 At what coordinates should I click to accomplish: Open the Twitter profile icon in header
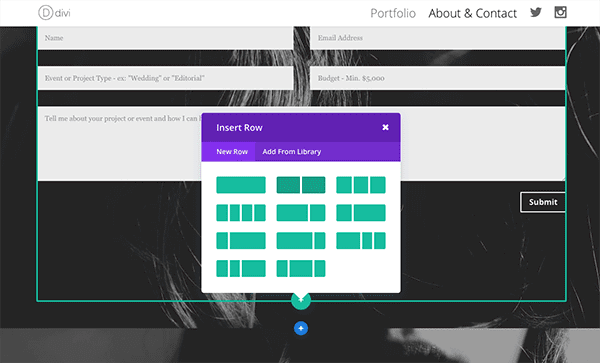pos(536,12)
